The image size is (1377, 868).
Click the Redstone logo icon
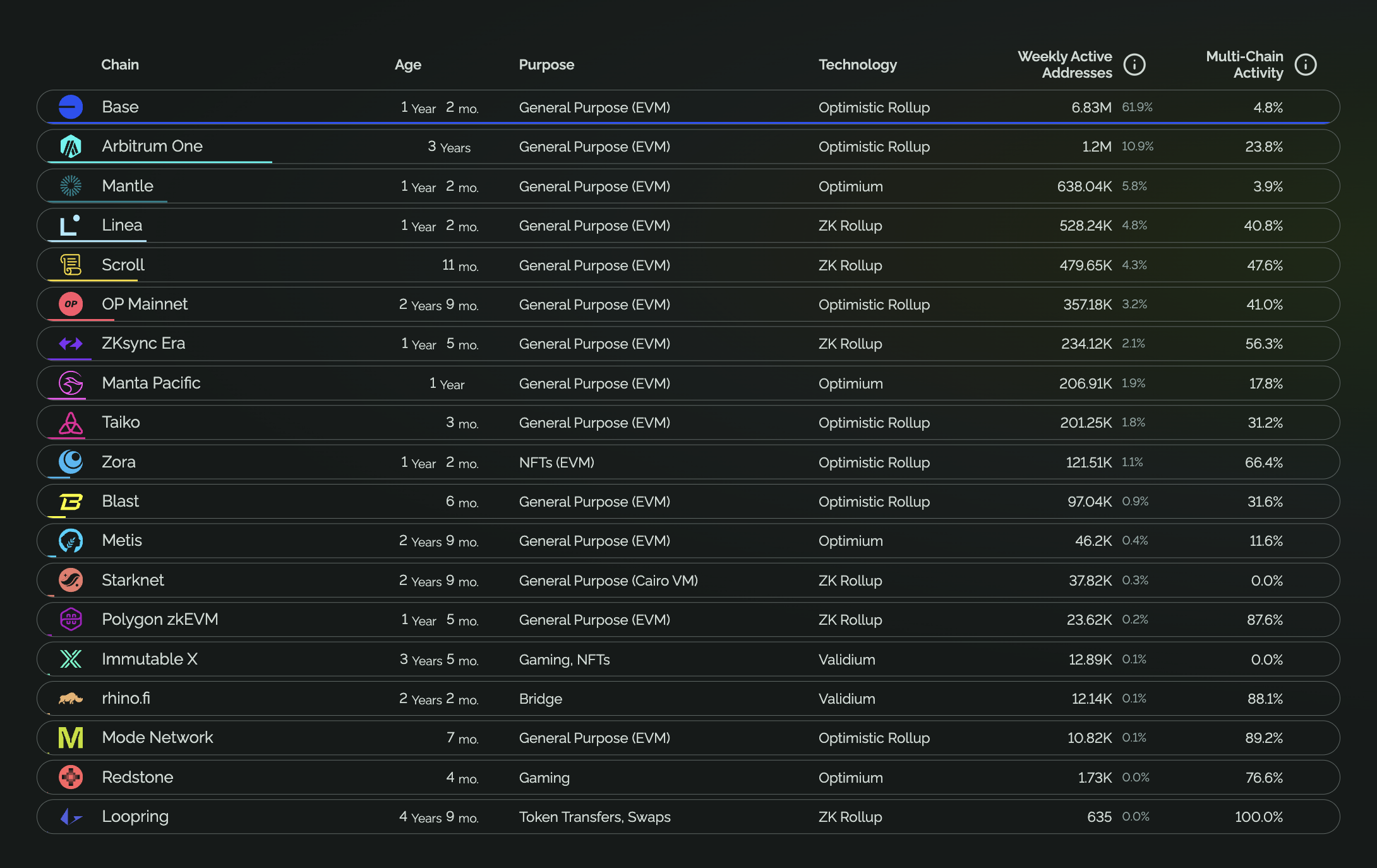coord(71,777)
